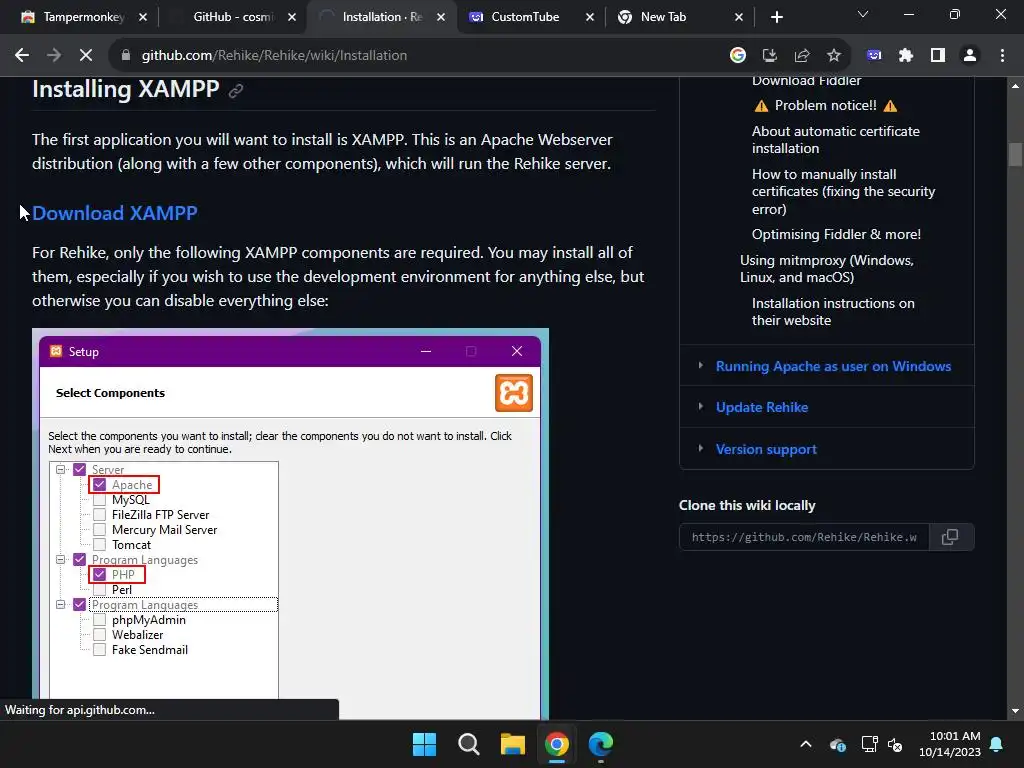This screenshot has width=1024, height=768.
Task: Select the clone wiki URL field
Action: click(804, 537)
